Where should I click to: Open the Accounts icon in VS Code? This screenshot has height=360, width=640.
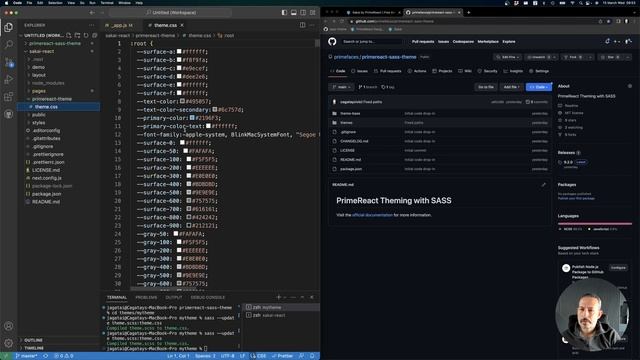click(x=9, y=326)
